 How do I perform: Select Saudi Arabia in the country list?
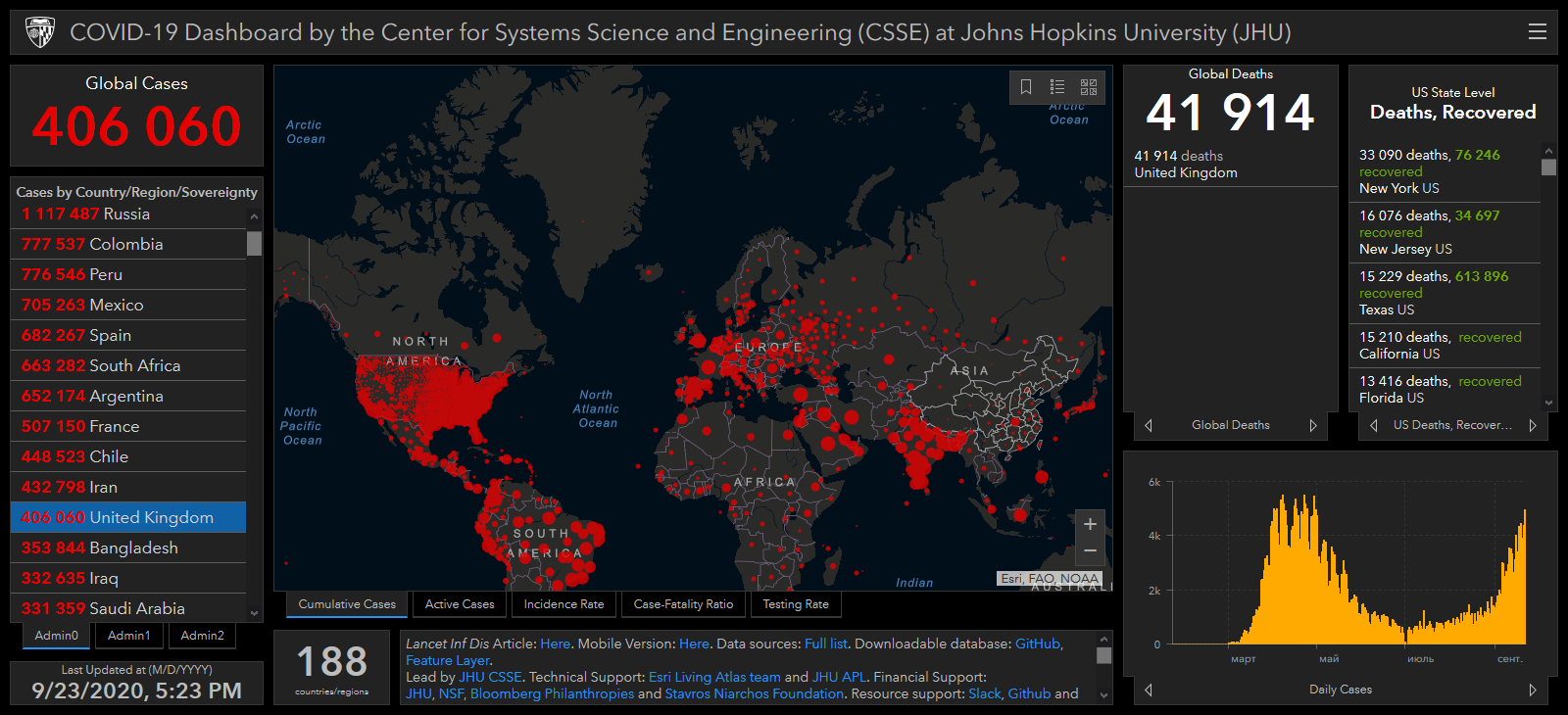(x=128, y=608)
